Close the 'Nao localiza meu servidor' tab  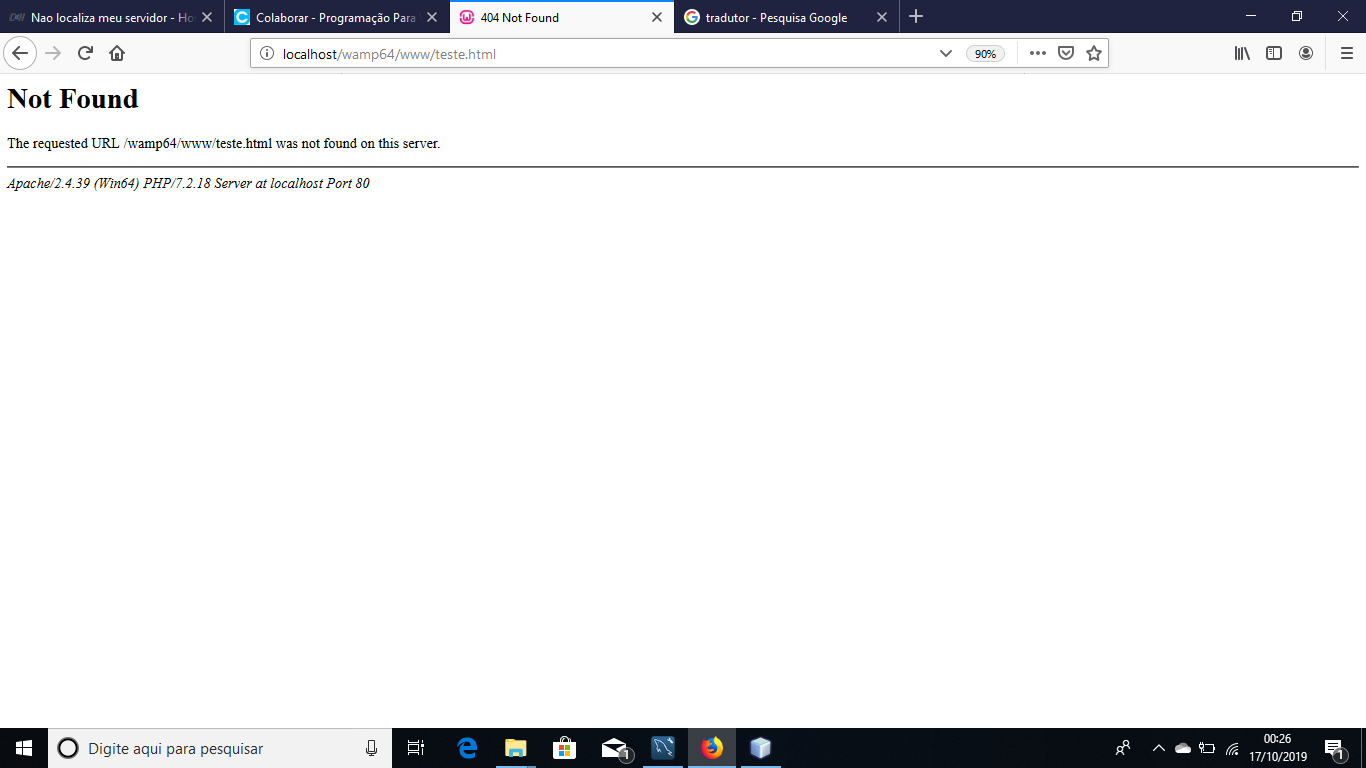[207, 17]
